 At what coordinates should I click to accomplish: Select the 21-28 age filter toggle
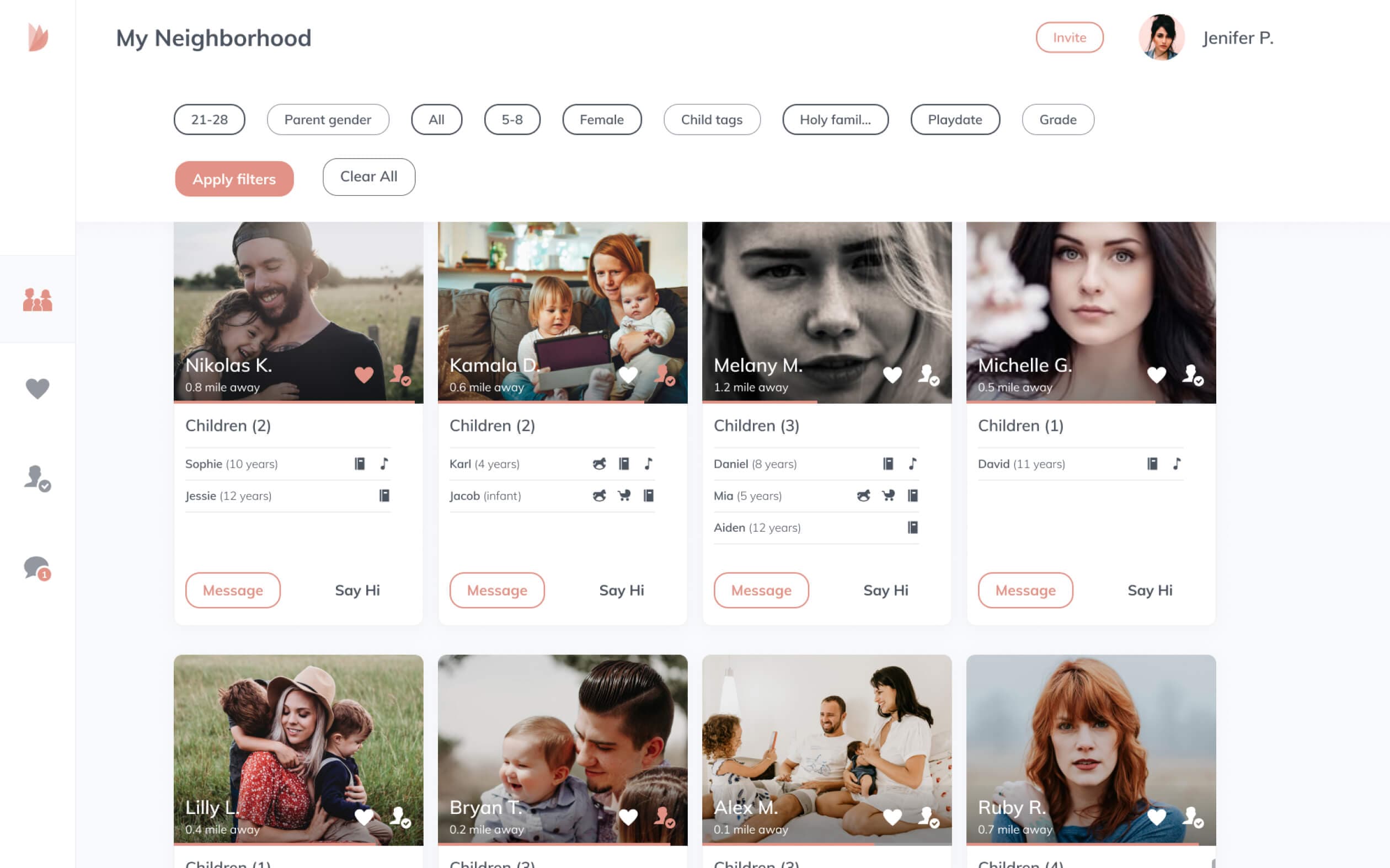208,119
